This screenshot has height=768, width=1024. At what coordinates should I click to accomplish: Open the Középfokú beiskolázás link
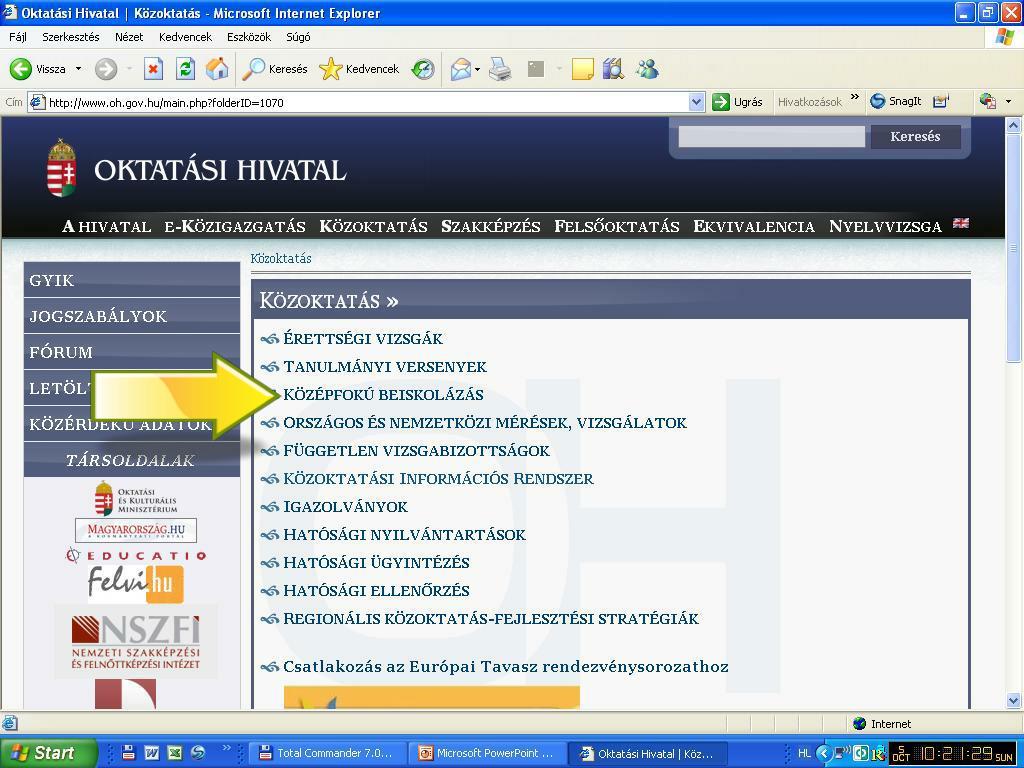point(383,394)
